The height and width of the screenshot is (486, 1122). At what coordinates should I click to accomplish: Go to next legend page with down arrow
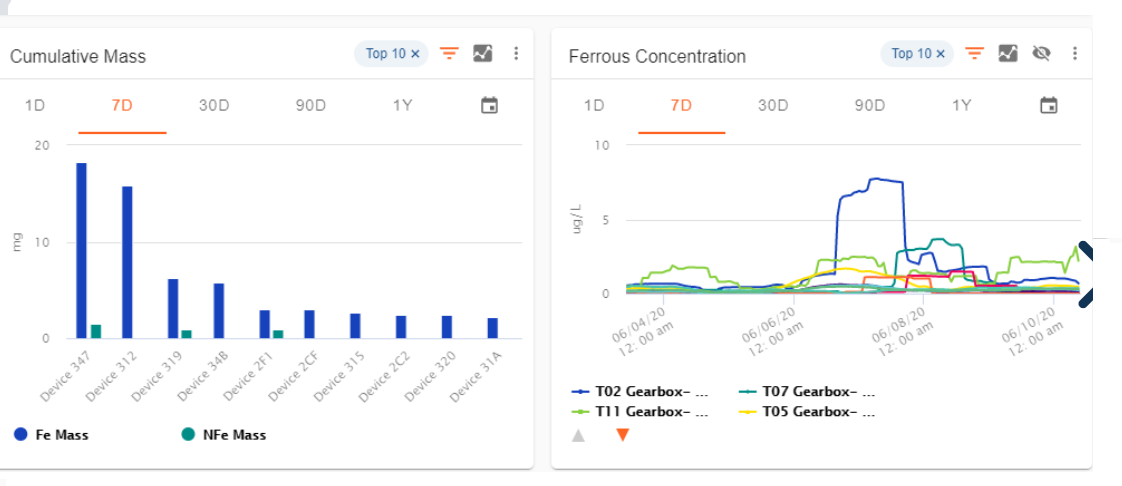coord(622,435)
